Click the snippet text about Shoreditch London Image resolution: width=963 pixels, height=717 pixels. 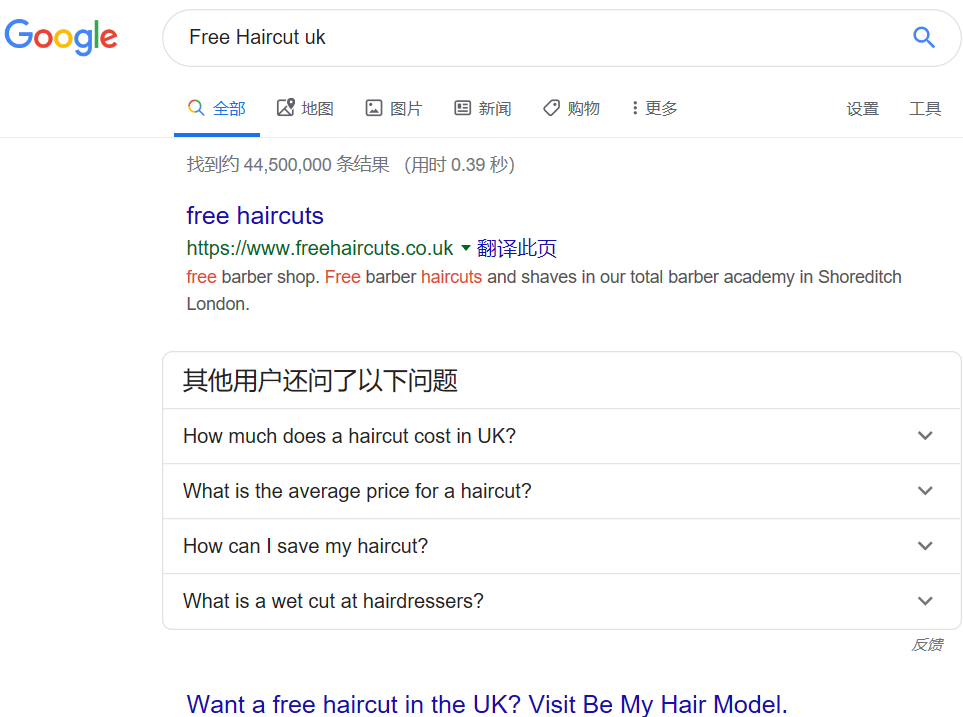pyautogui.click(x=544, y=290)
